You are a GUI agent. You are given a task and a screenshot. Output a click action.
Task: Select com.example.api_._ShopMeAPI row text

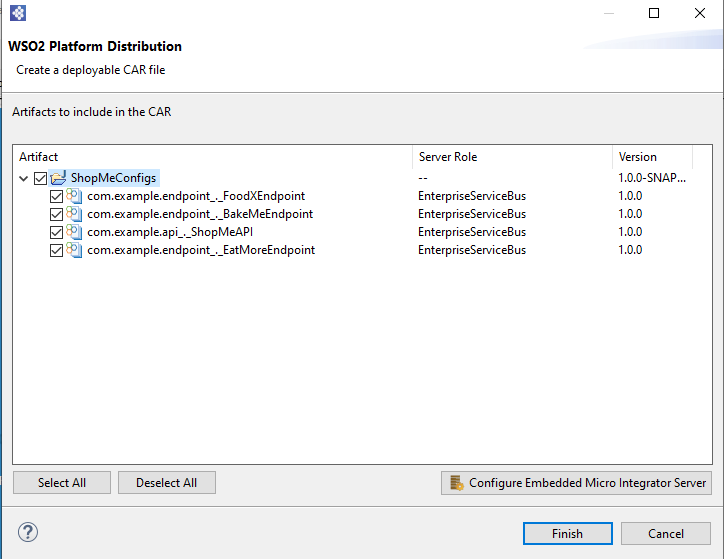click(170, 232)
